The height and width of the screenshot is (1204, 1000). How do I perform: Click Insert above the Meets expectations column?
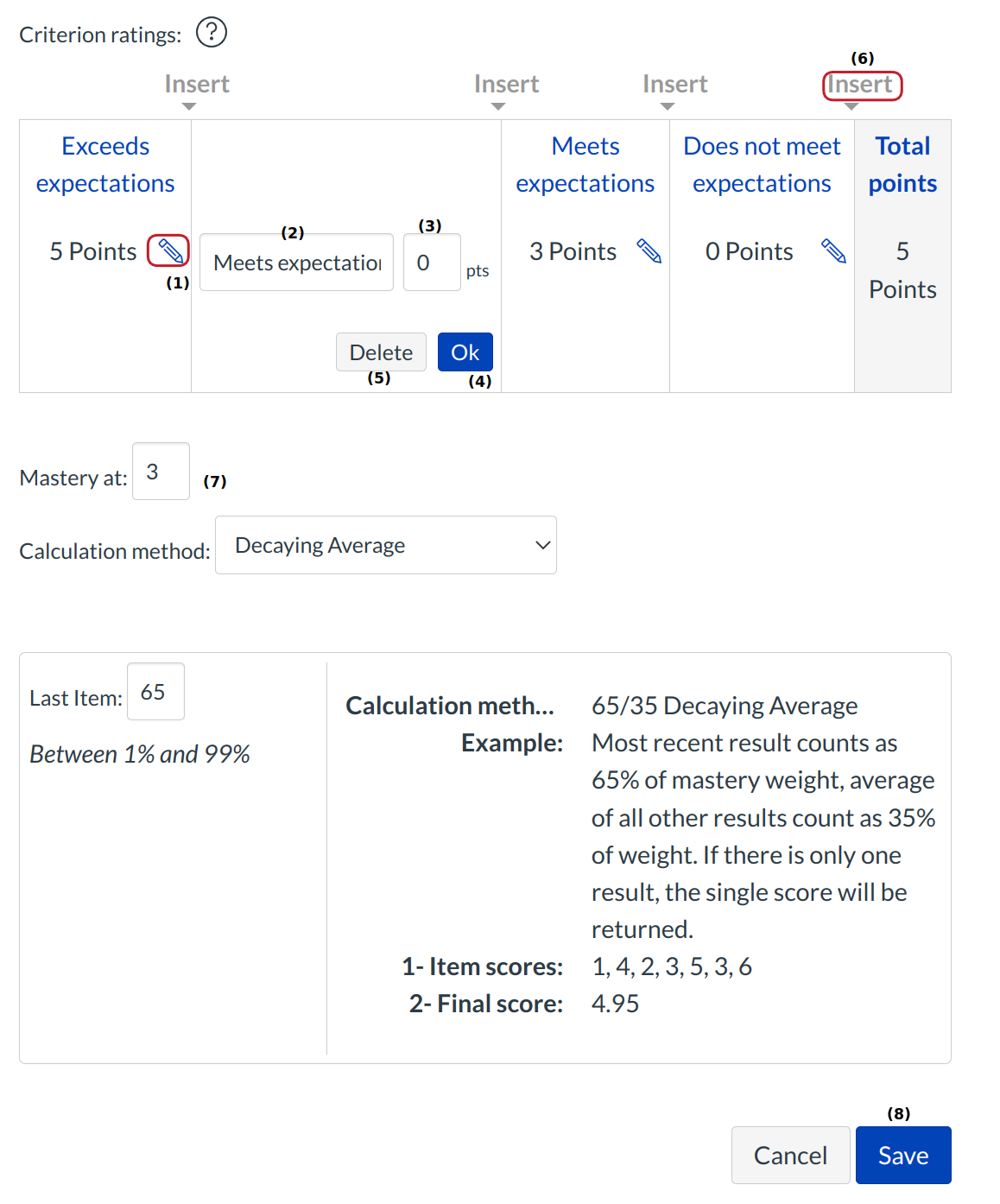pyautogui.click(x=506, y=85)
